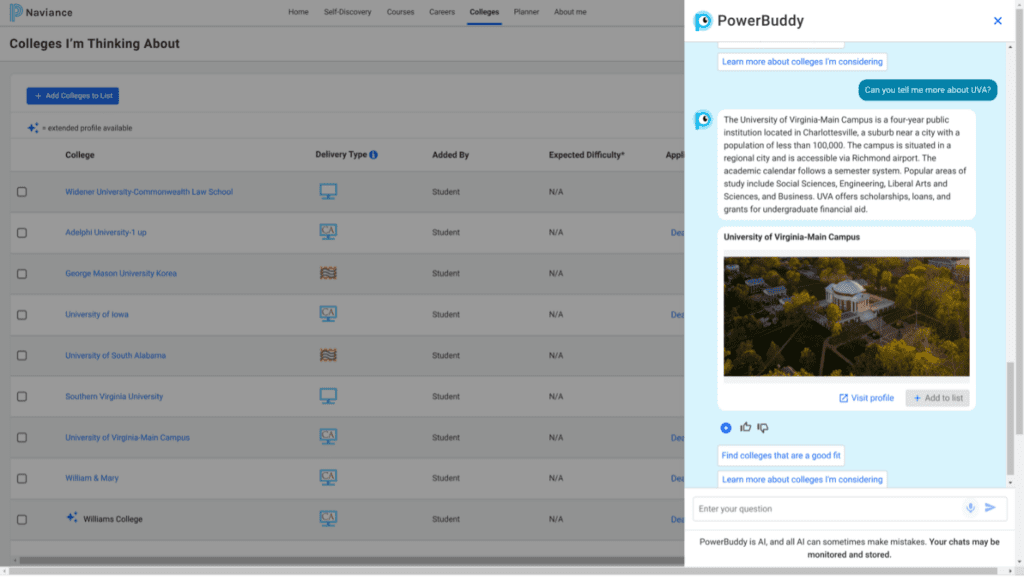Open the Careers menu
The height and width of the screenshot is (579, 1024).
tap(441, 12)
